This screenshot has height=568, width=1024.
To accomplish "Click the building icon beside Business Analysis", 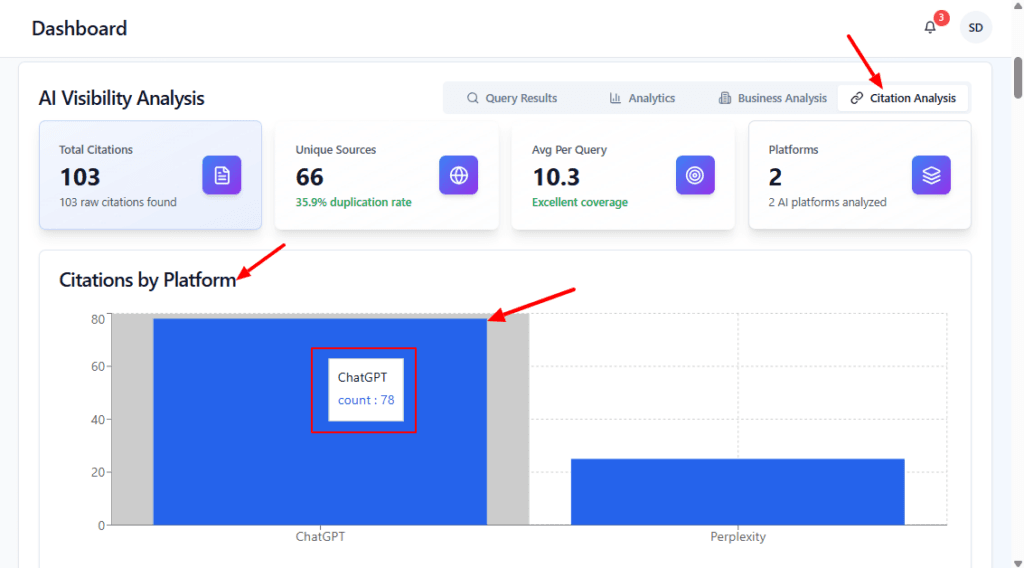I will 725,98.
